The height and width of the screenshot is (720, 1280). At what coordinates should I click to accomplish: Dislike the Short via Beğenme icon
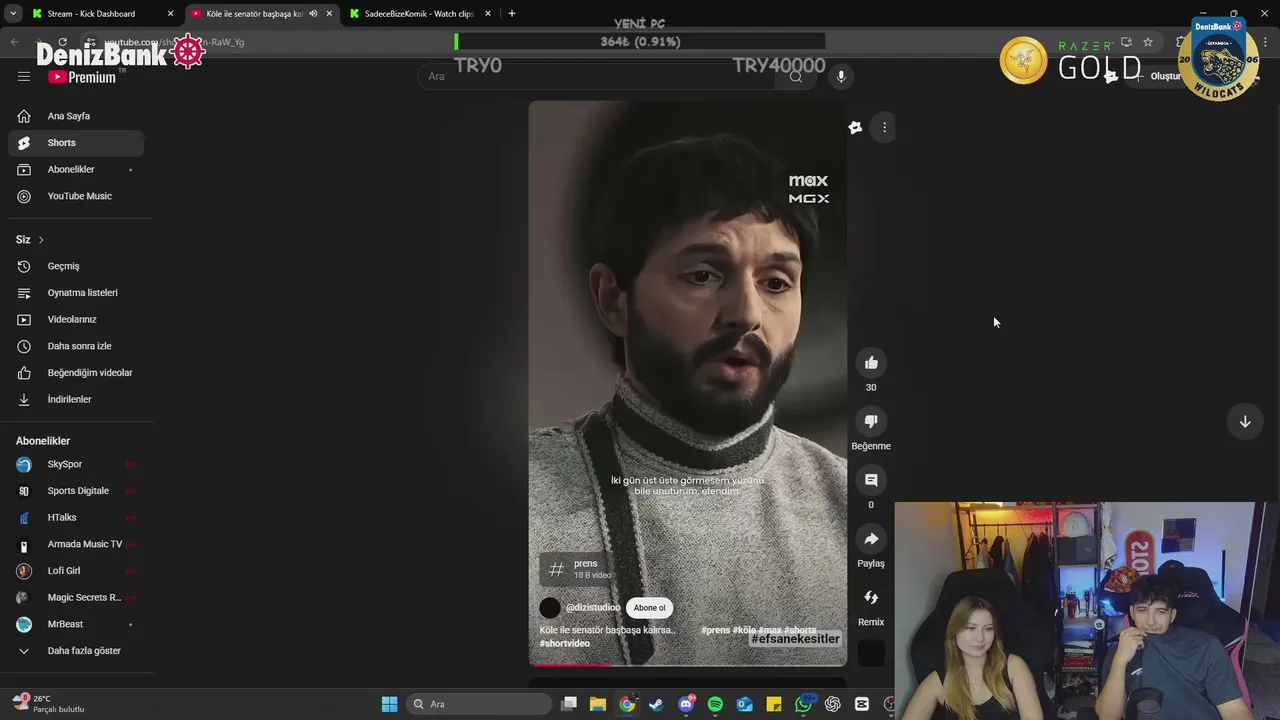click(x=871, y=421)
